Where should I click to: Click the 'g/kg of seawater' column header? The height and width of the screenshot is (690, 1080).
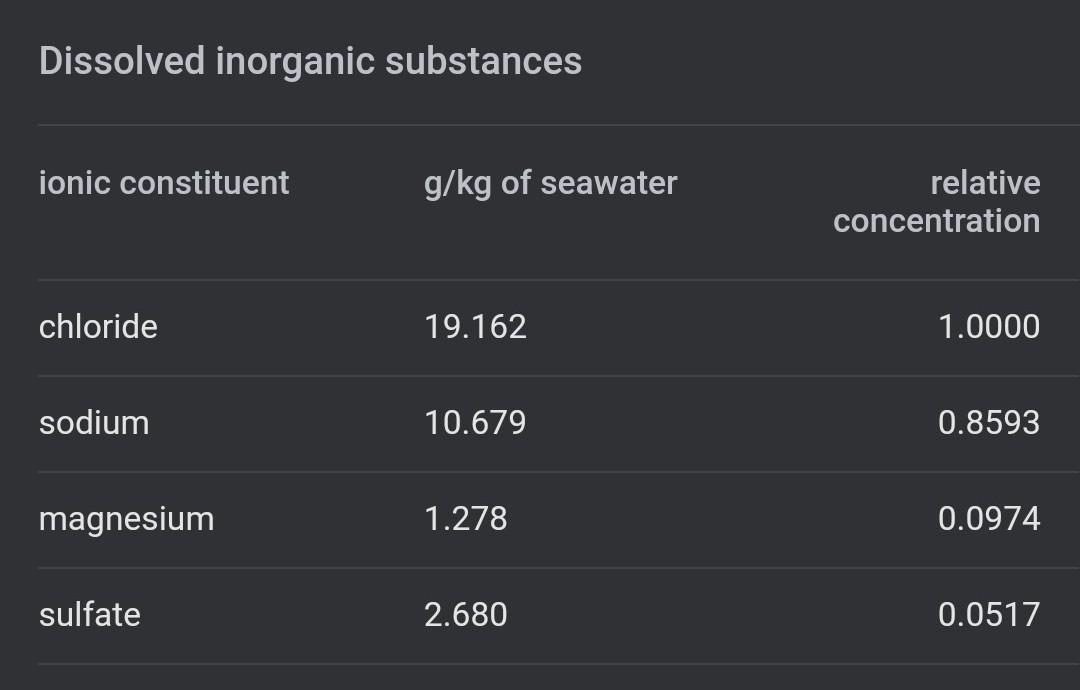point(550,183)
